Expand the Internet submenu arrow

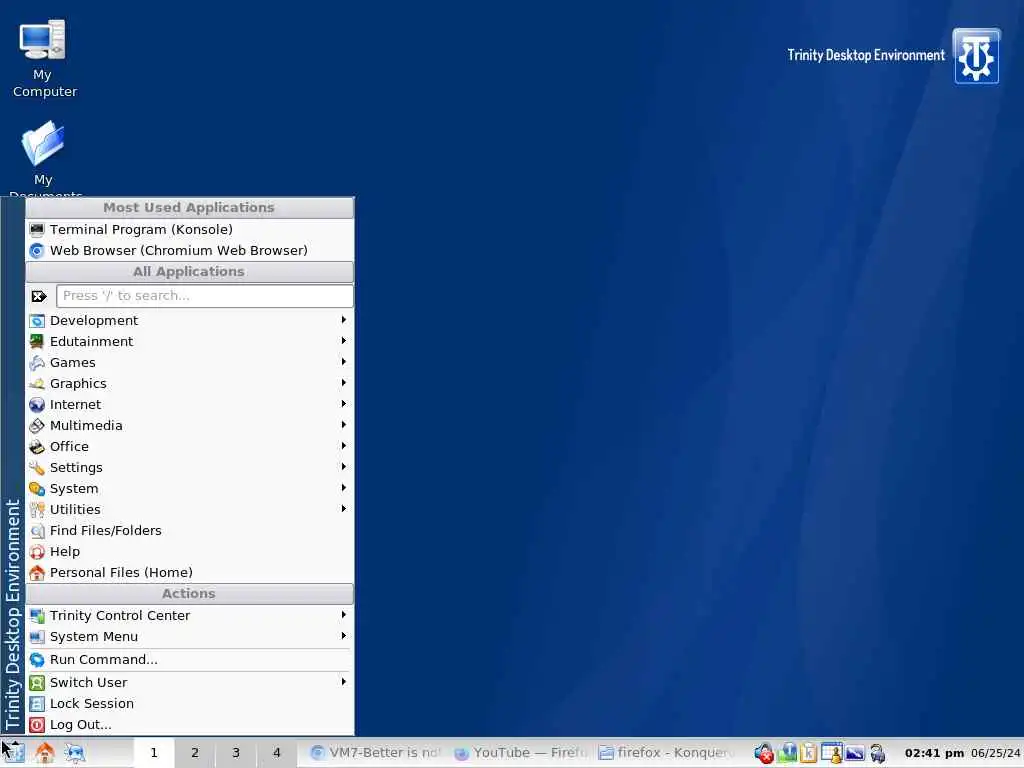344,404
